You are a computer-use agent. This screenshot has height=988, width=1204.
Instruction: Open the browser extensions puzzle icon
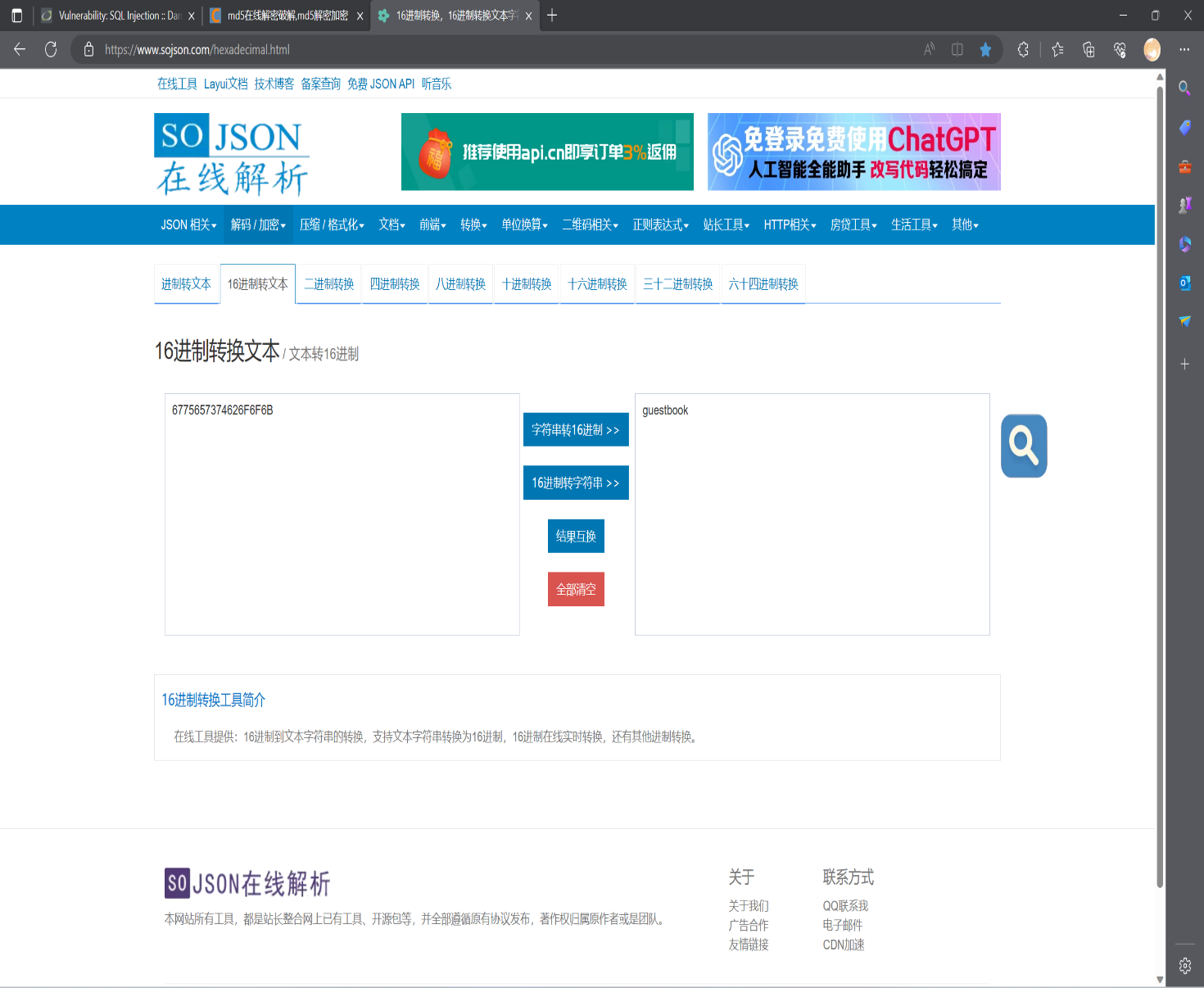(1023, 49)
